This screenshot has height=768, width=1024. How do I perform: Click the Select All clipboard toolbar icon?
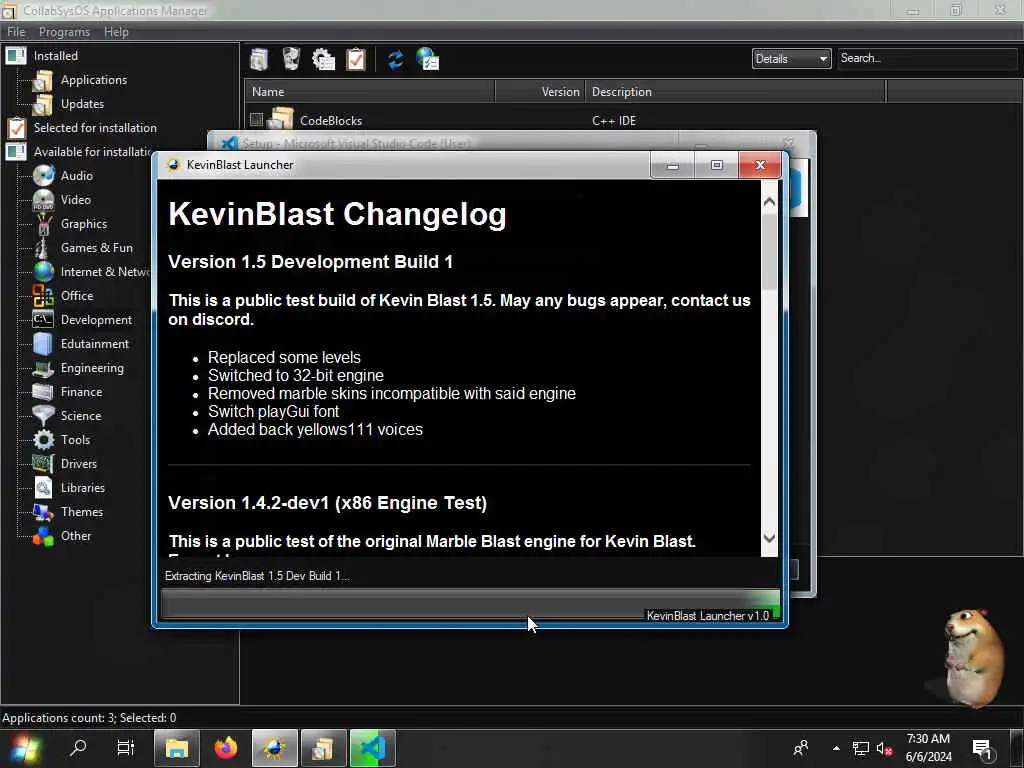coord(356,59)
